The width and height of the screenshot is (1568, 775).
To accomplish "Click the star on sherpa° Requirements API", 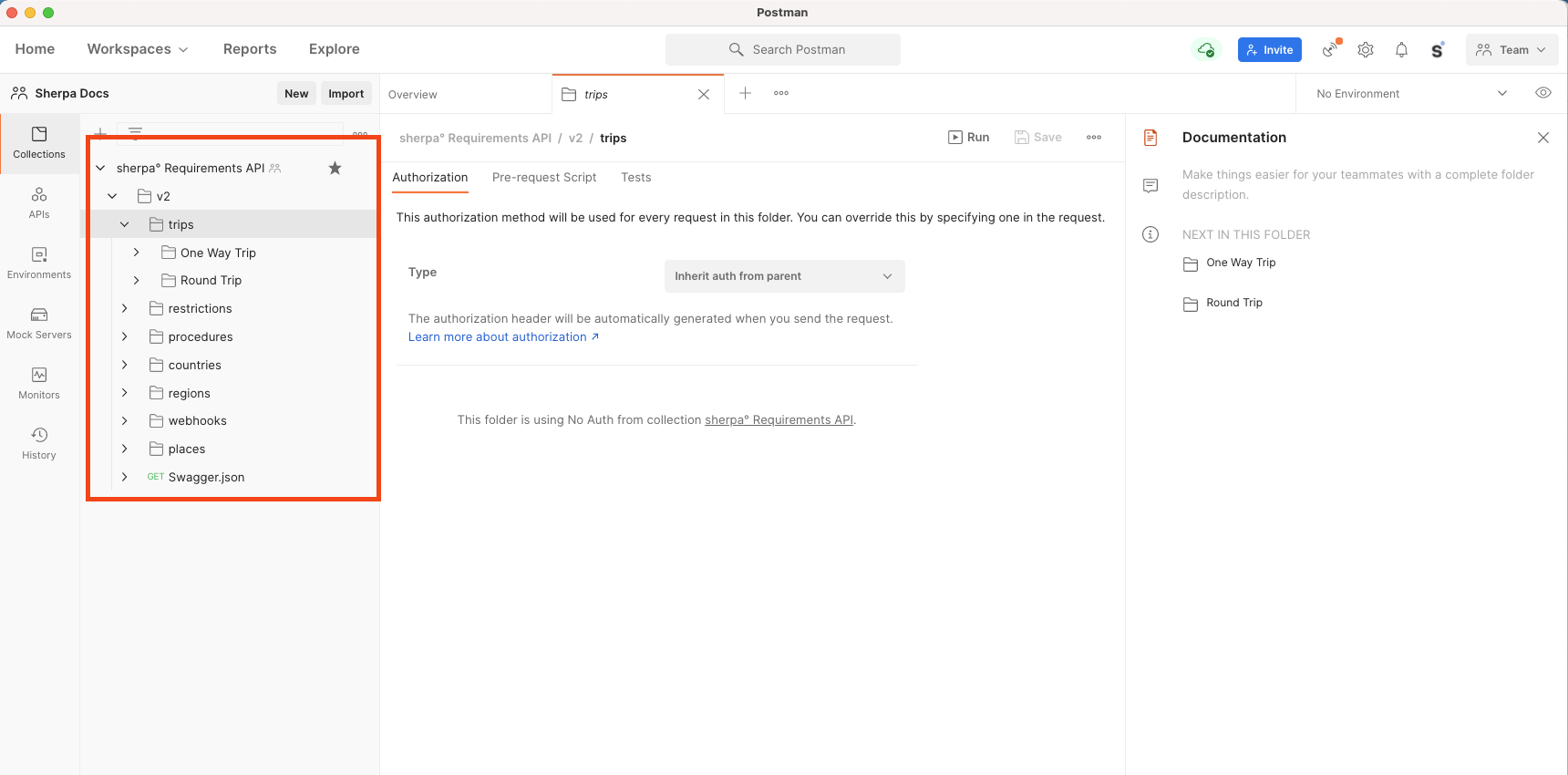I will click(335, 168).
